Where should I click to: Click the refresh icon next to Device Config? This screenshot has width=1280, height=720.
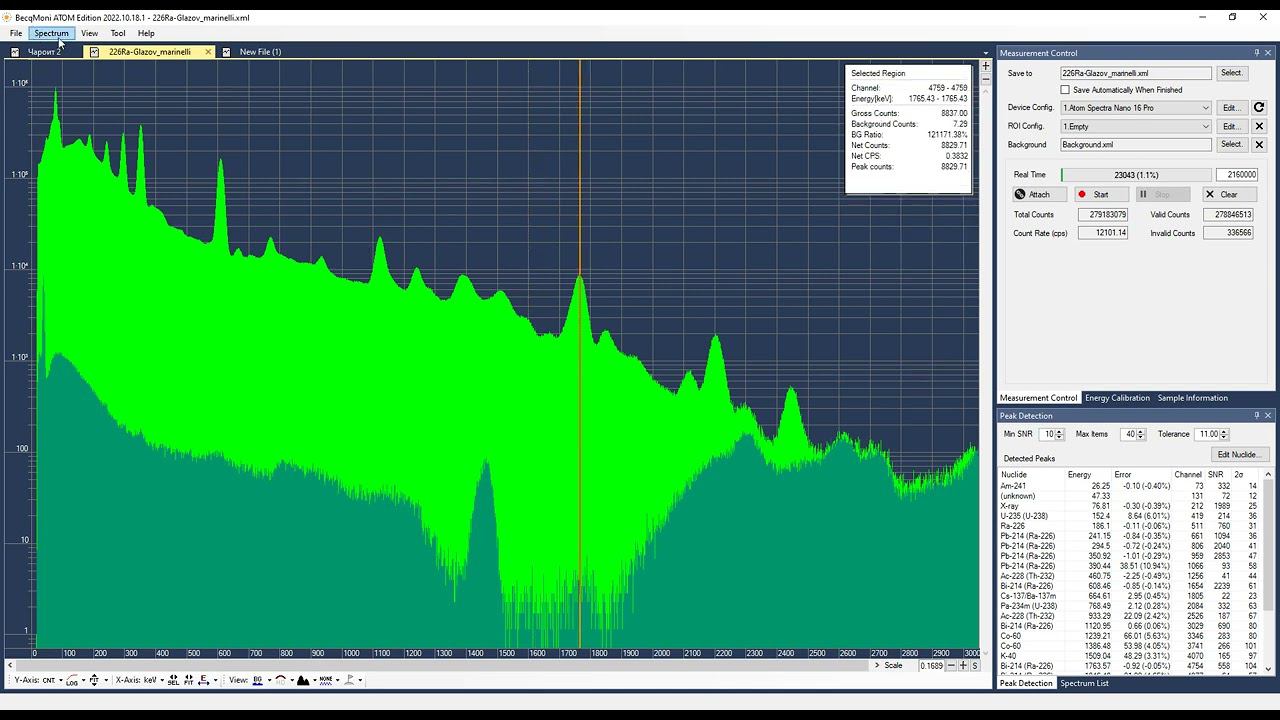tap(1259, 107)
